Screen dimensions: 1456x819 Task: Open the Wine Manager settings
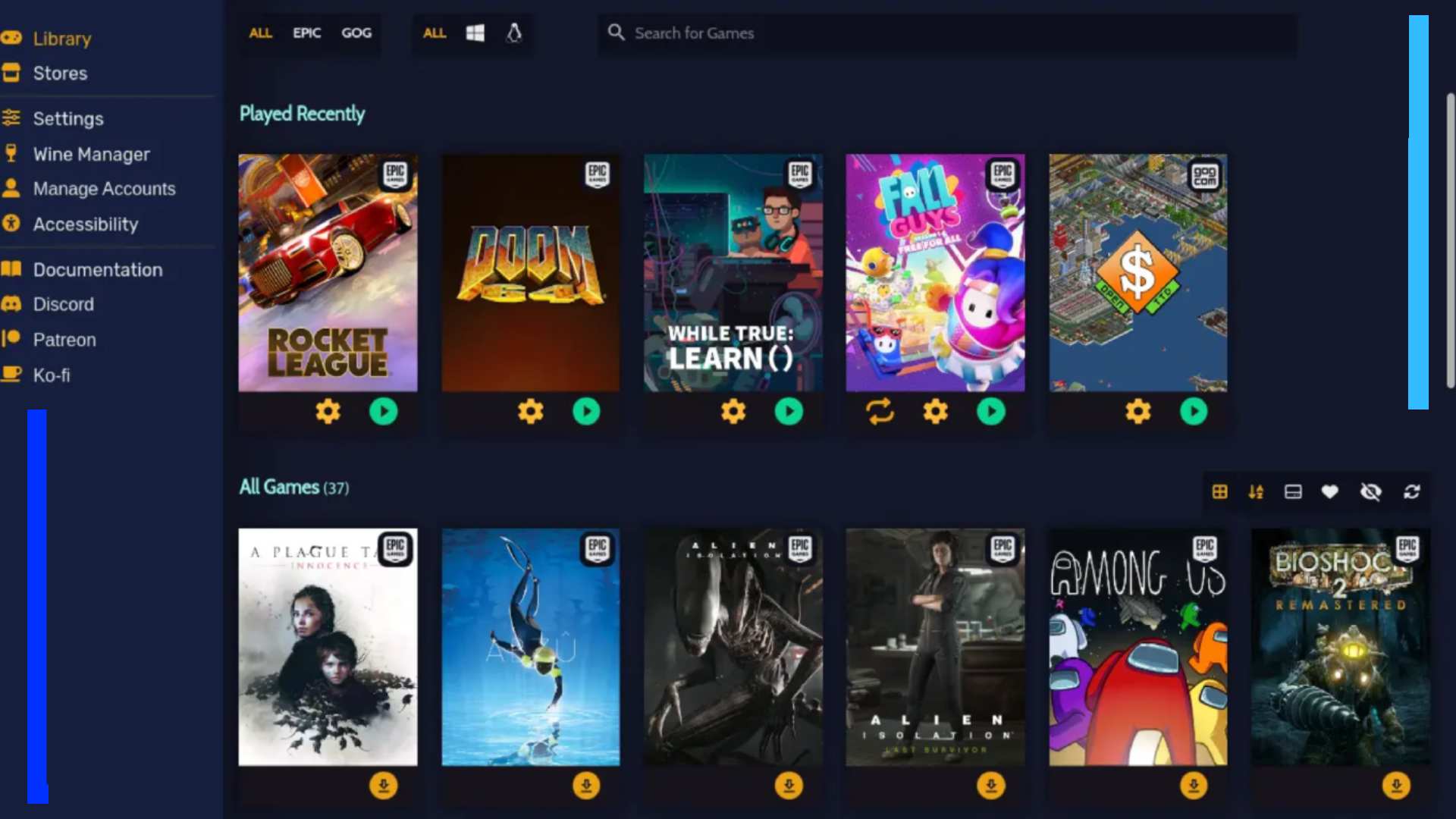(x=91, y=153)
